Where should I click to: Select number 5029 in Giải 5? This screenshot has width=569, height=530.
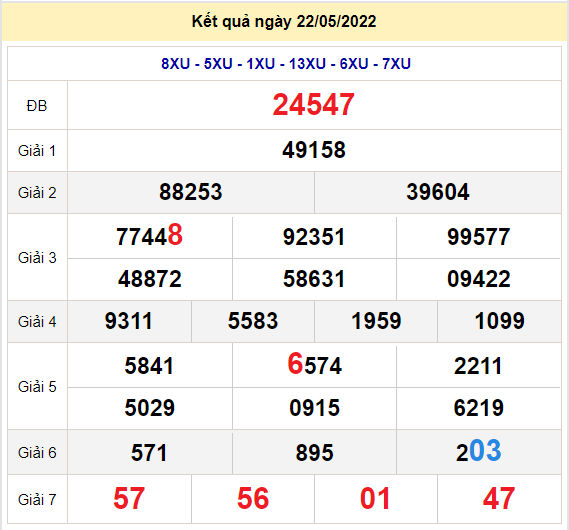pyautogui.click(x=150, y=408)
